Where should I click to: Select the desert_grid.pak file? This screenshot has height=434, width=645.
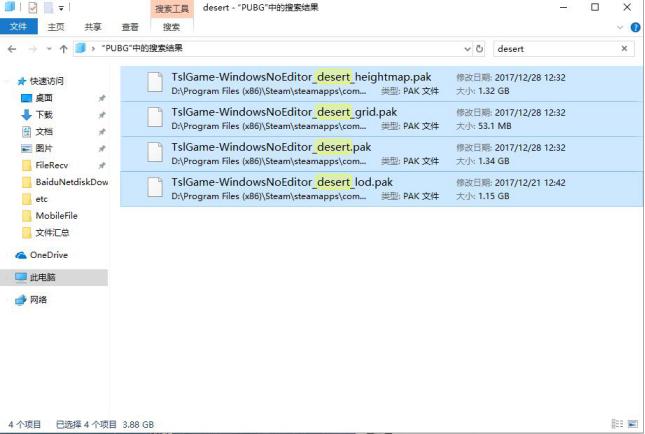click(x=381, y=119)
